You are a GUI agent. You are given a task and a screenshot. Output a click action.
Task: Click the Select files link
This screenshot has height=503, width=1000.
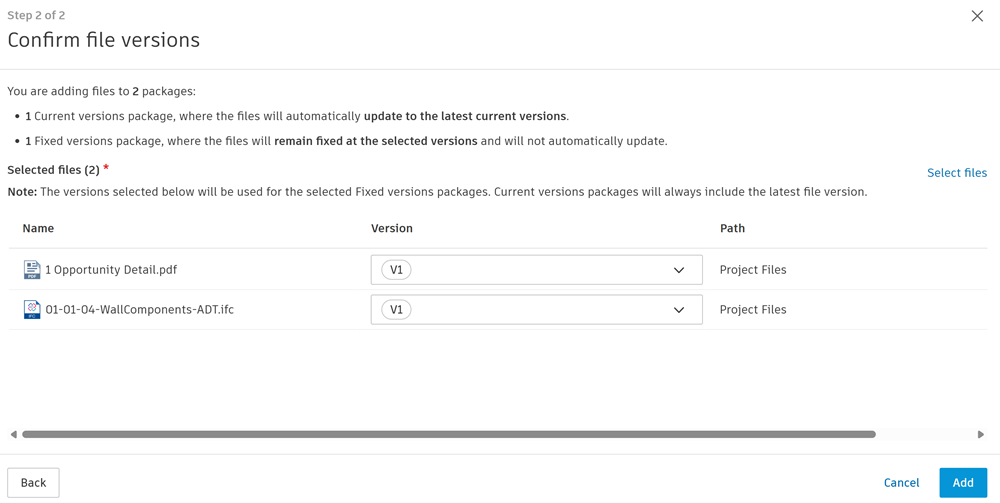pyautogui.click(x=956, y=173)
